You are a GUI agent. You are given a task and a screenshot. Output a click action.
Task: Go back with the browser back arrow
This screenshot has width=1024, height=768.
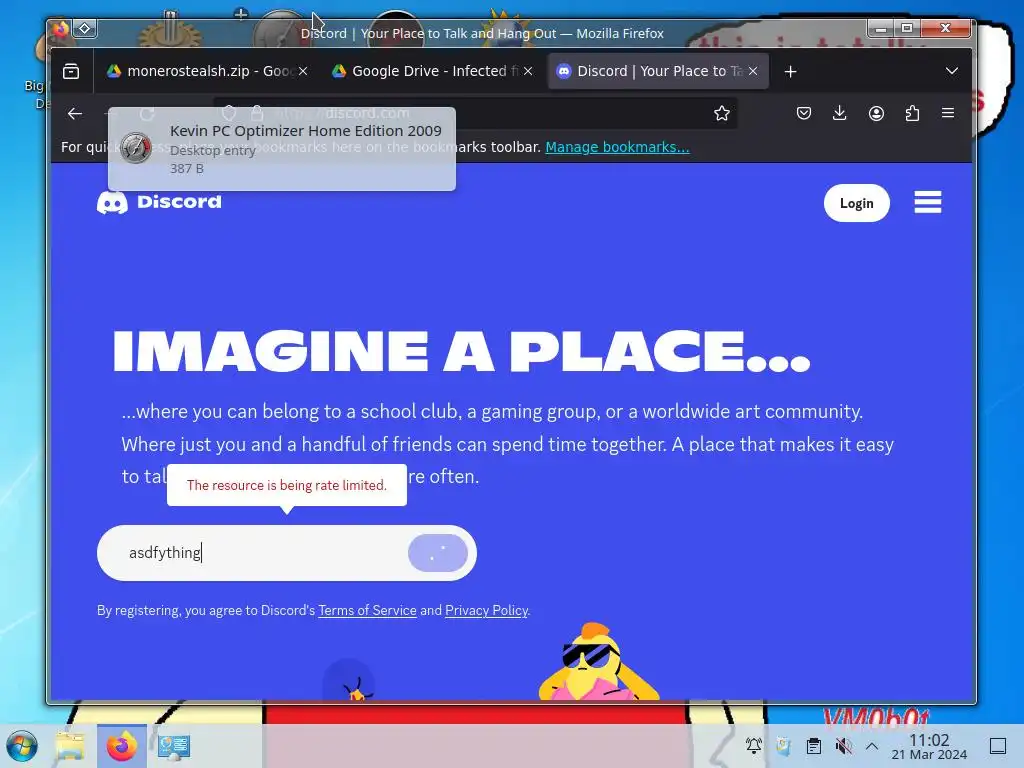point(75,114)
